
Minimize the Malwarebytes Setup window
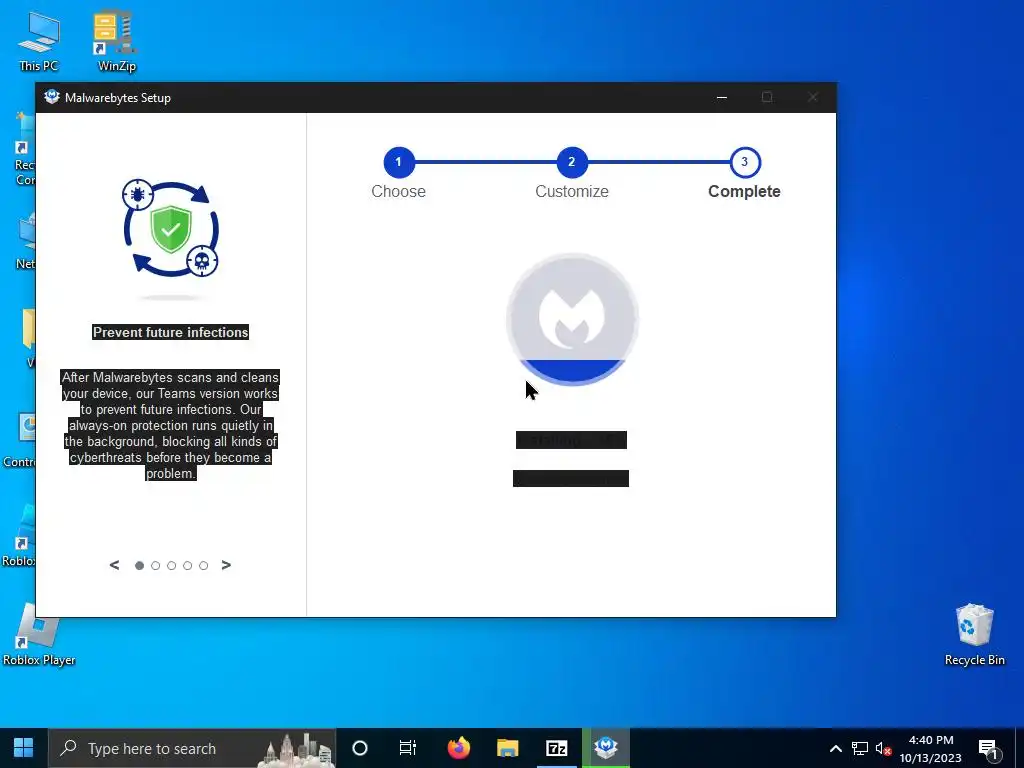[x=722, y=97]
